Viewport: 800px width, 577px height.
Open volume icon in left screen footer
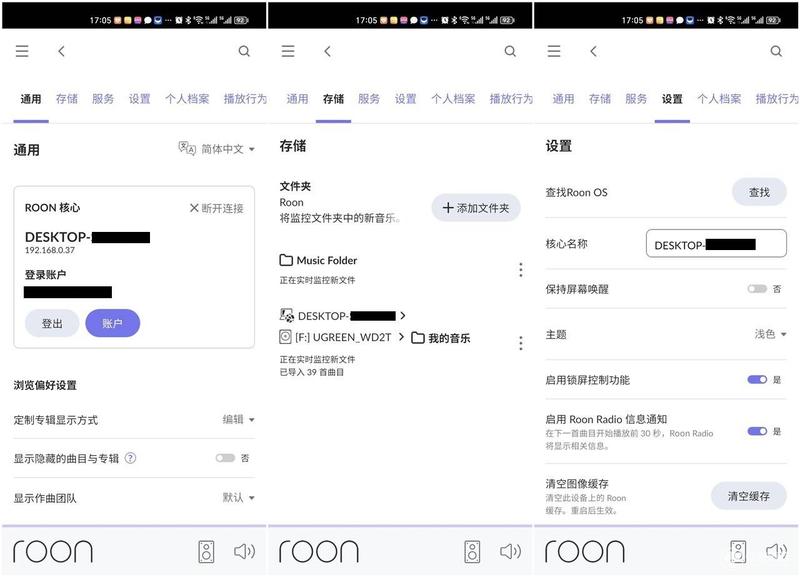pos(244,551)
